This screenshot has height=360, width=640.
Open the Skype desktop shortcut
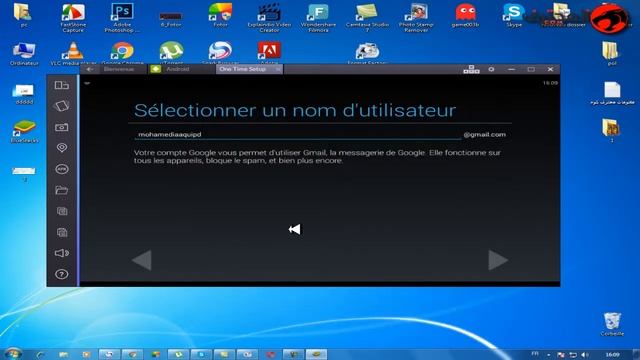pos(513,15)
